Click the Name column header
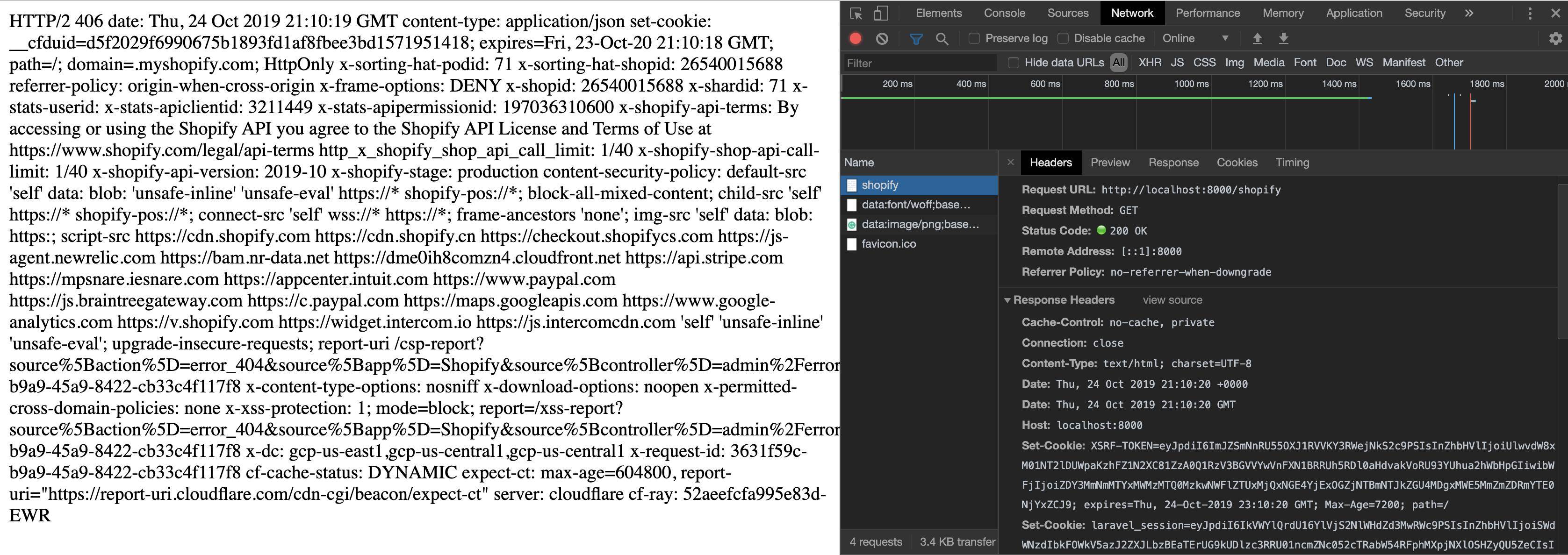The image size is (1568, 555). (x=919, y=163)
